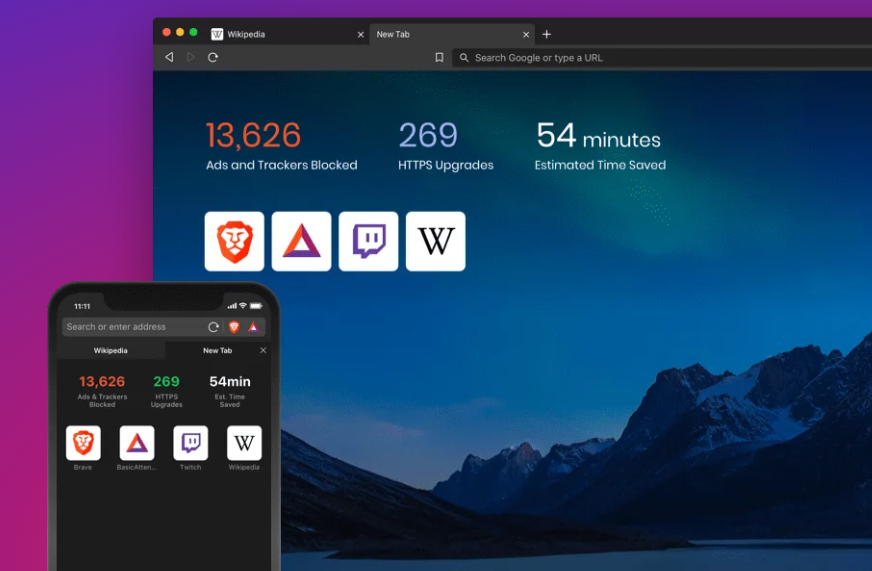
Task: Click desktop '269' HTTPS upgrades count
Action: (428, 135)
